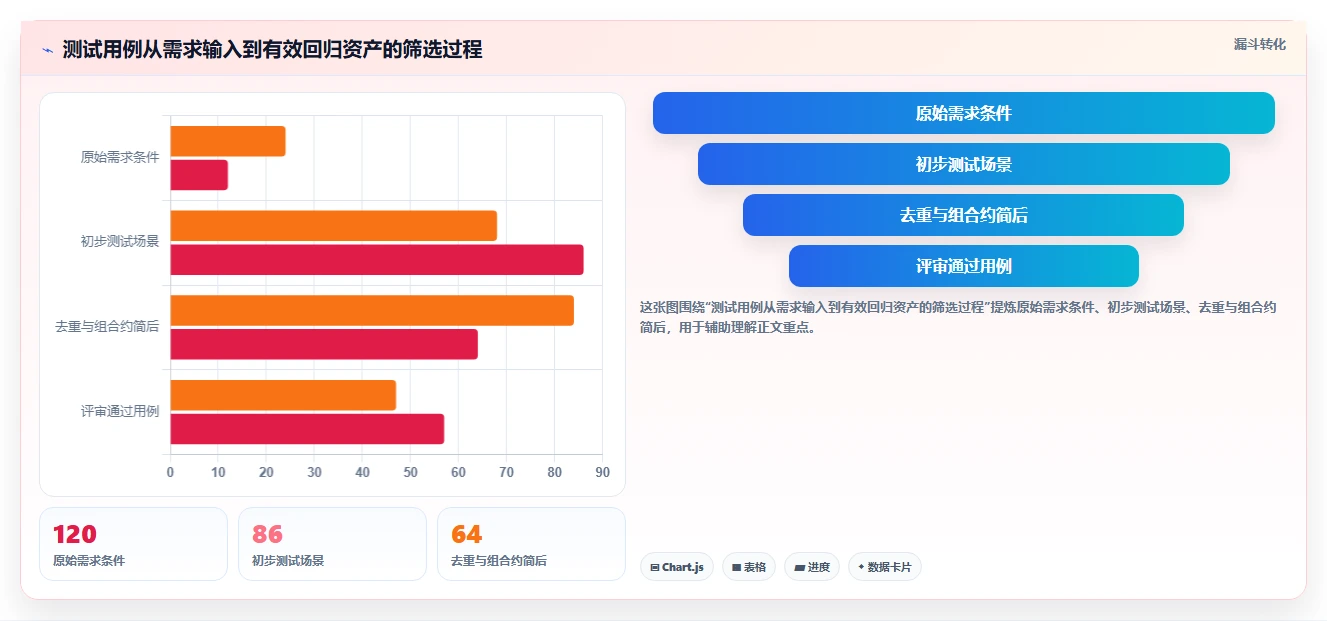Click the chart's y-axis label 去重与组合约简后

[x=107, y=327]
